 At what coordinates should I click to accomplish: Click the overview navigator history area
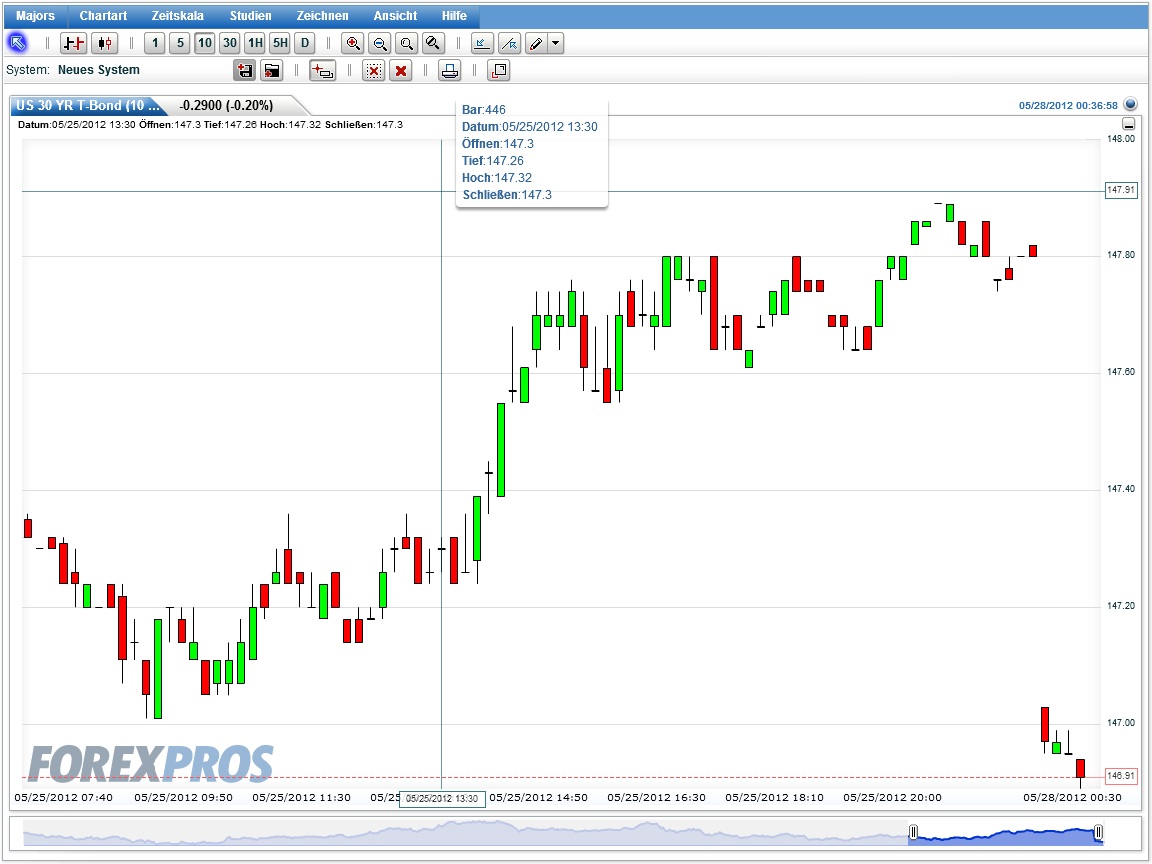pos(465,832)
